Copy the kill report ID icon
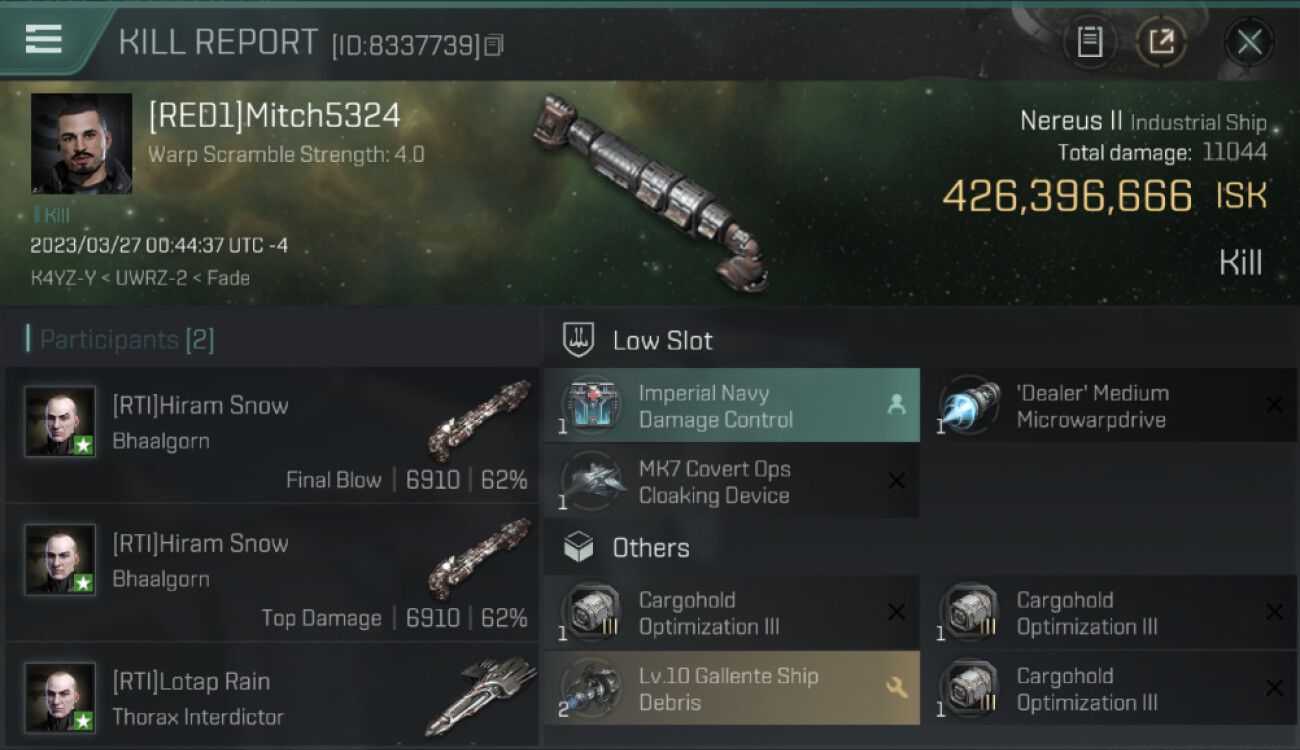Screen dimensions: 1300x750 tap(494, 45)
